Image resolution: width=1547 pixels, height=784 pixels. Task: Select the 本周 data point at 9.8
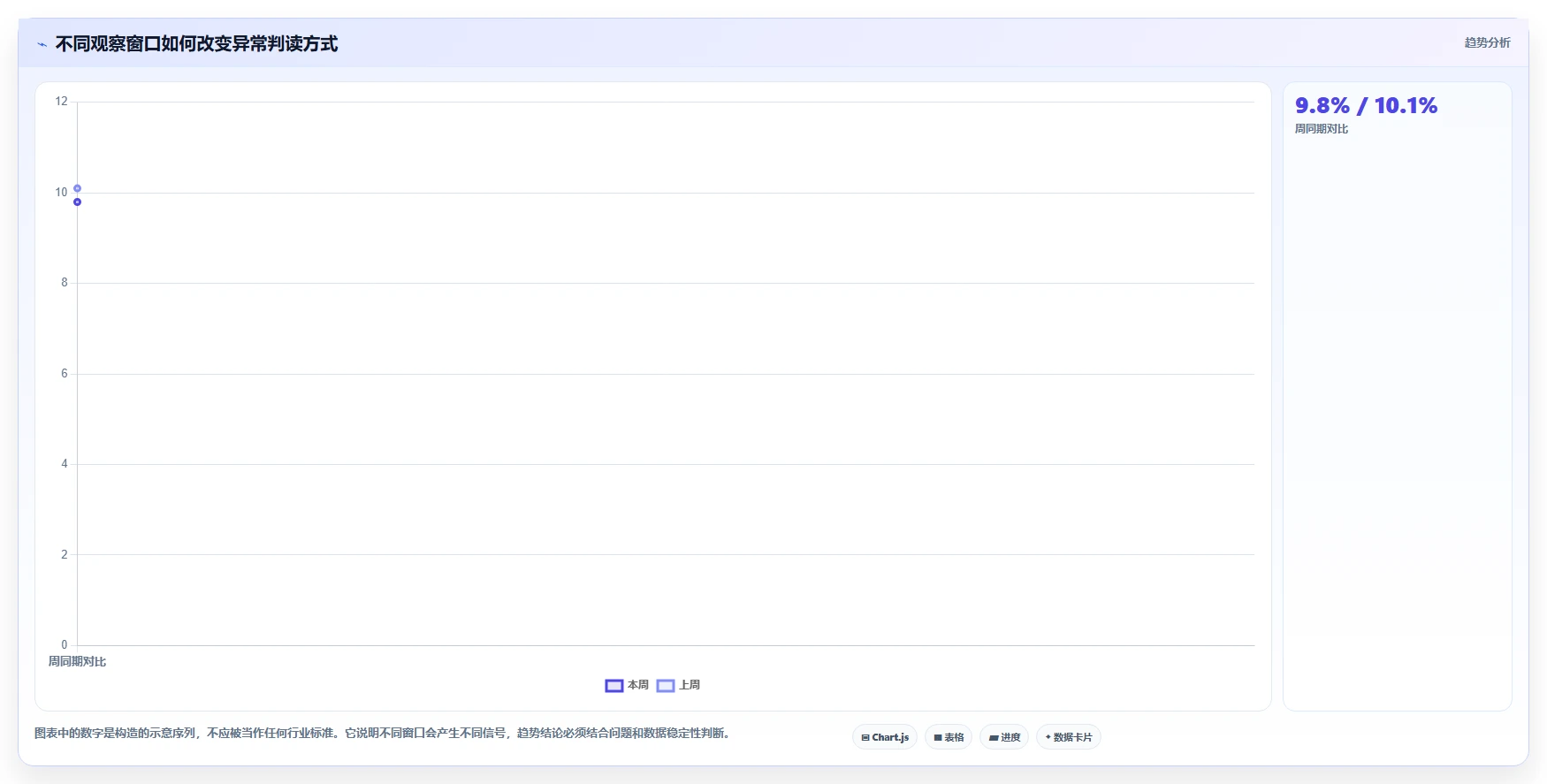(78, 202)
